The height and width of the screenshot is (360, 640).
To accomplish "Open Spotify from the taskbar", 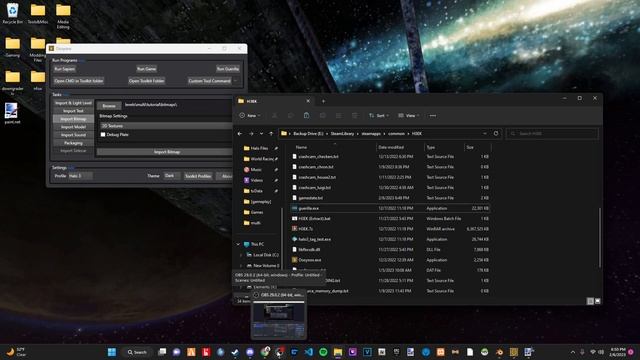I will point(323,352).
